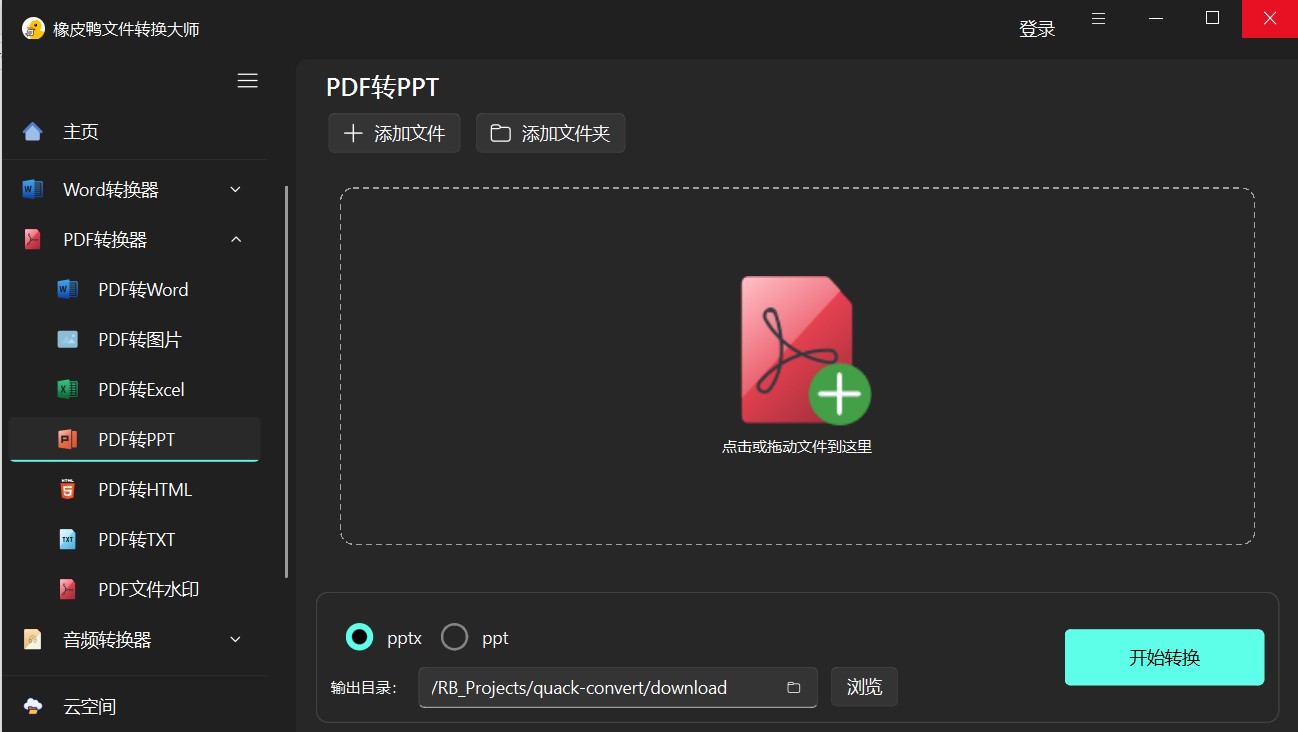This screenshot has width=1298, height=732.
Task: Collapse sidebar with hamburger icon
Action: 248,81
